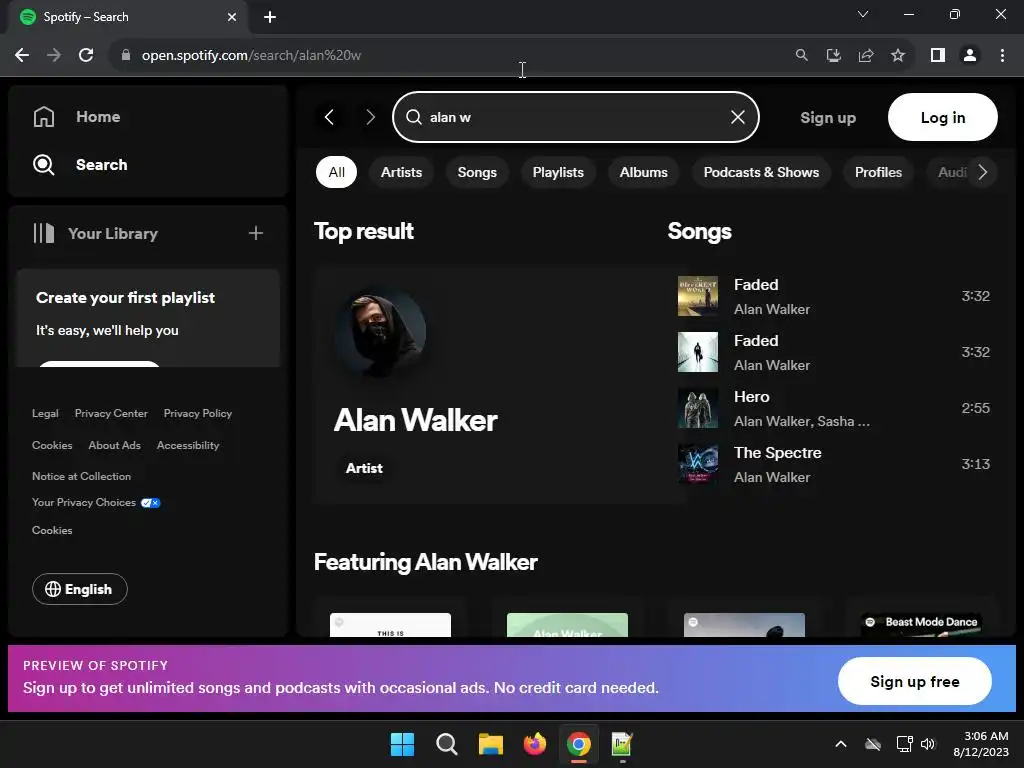Open tab search dropdown arrow
Image resolution: width=1024 pixels, height=768 pixels.
pyautogui.click(x=863, y=14)
